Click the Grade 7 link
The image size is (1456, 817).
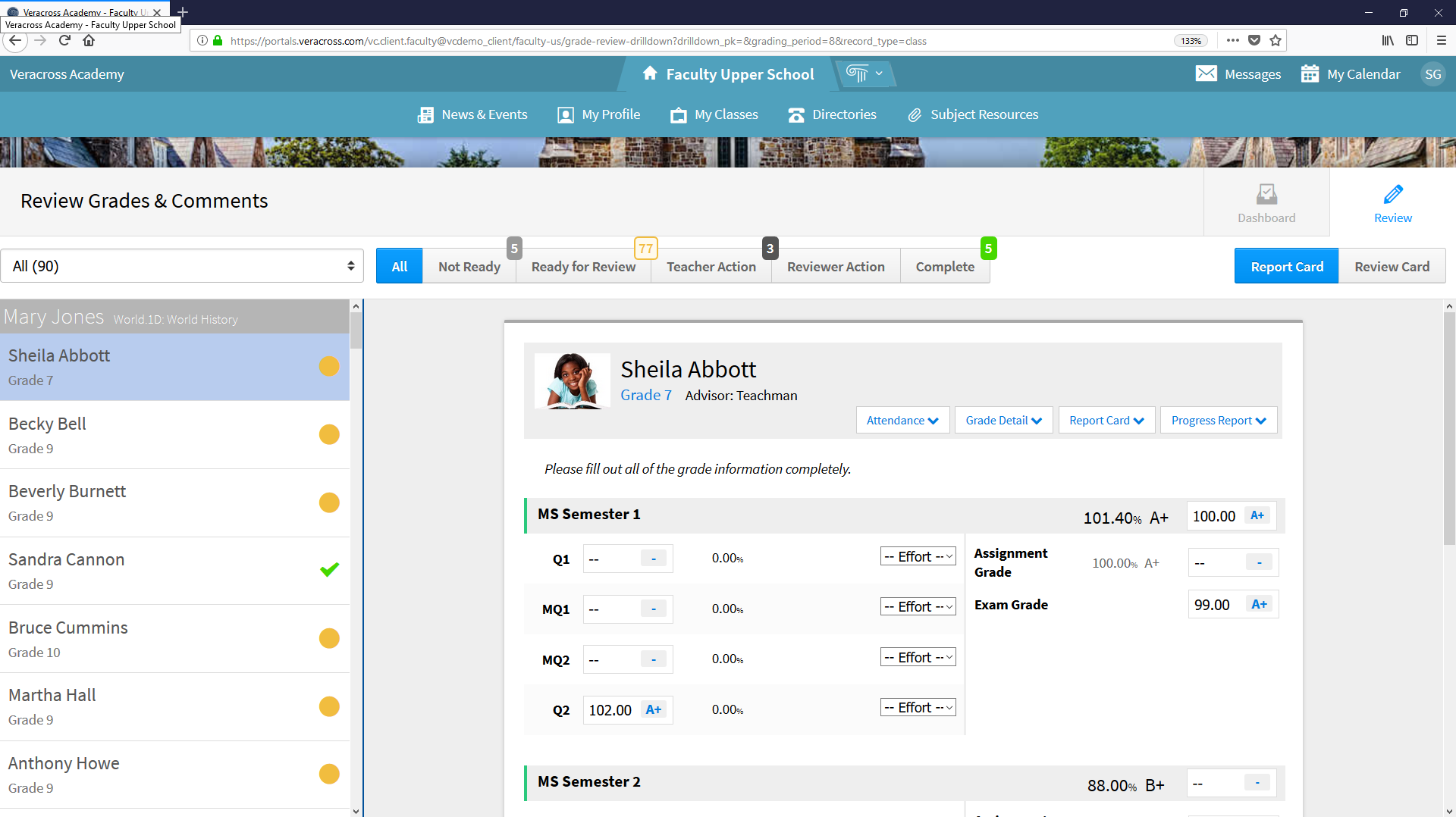(x=646, y=396)
